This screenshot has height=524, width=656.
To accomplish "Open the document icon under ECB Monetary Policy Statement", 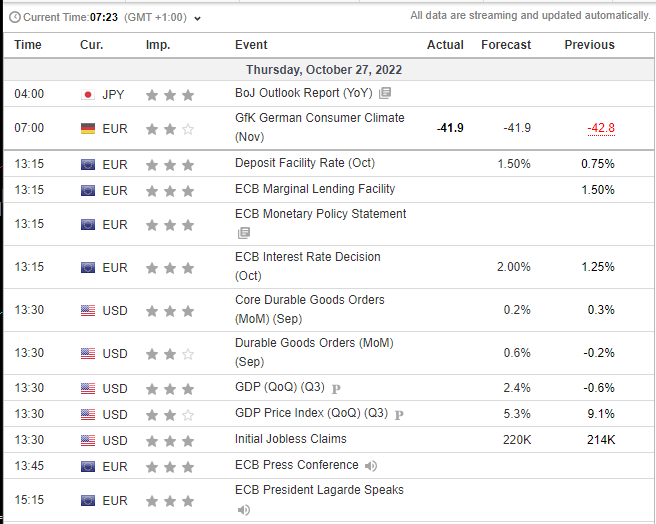I will [x=243, y=233].
